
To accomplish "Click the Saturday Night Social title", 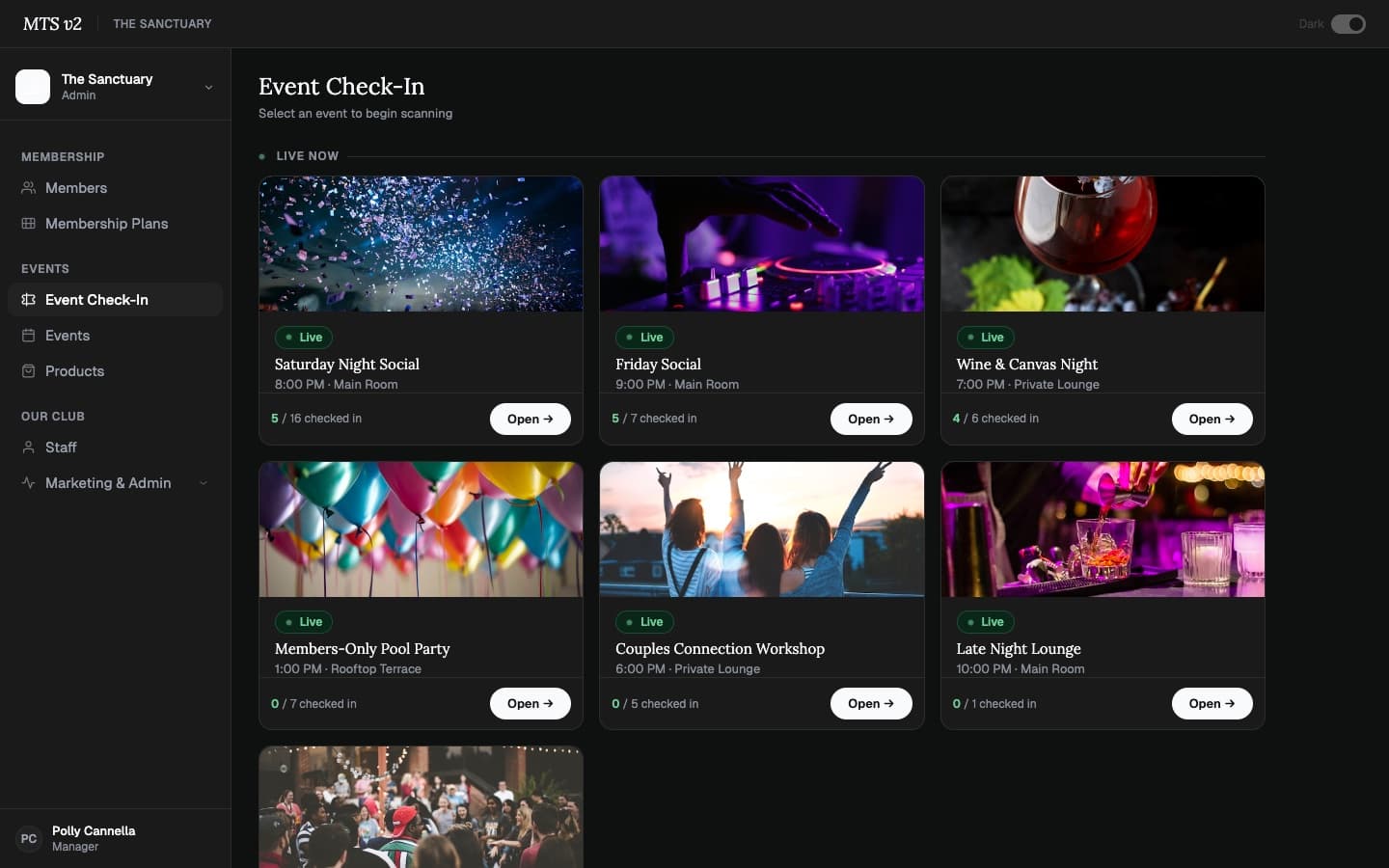I will [x=347, y=365].
